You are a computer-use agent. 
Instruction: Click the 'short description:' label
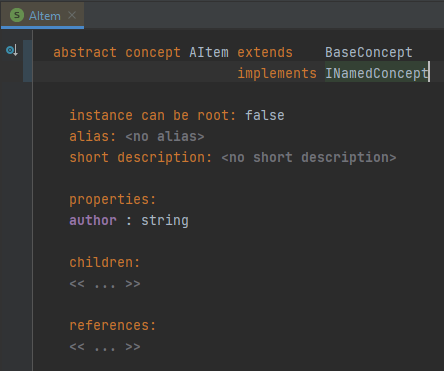pos(141,157)
